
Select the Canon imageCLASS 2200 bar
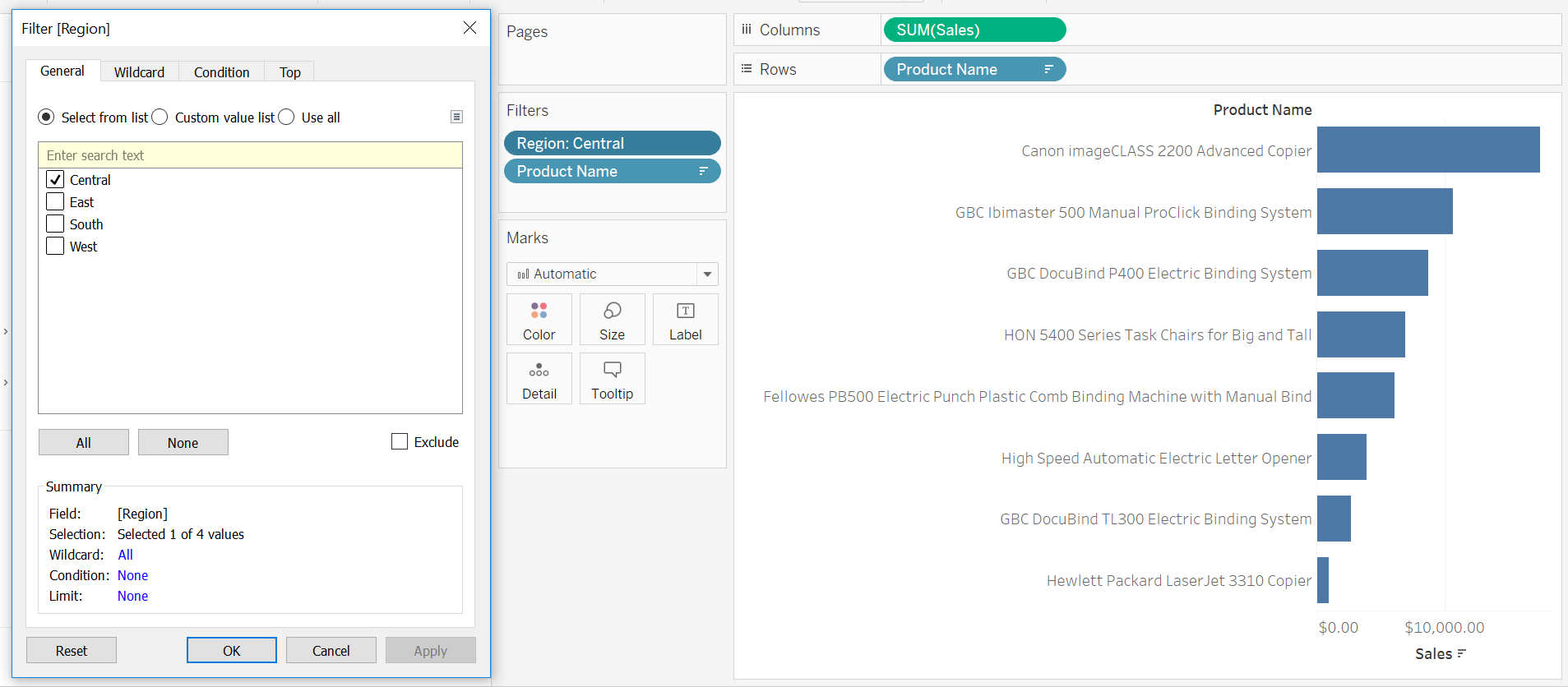click(1428, 150)
